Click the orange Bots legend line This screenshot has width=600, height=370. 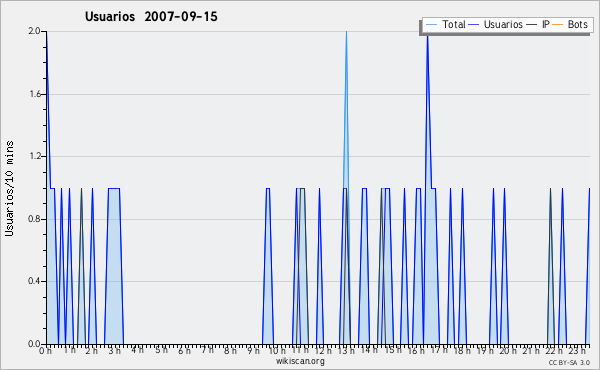pos(558,25)
